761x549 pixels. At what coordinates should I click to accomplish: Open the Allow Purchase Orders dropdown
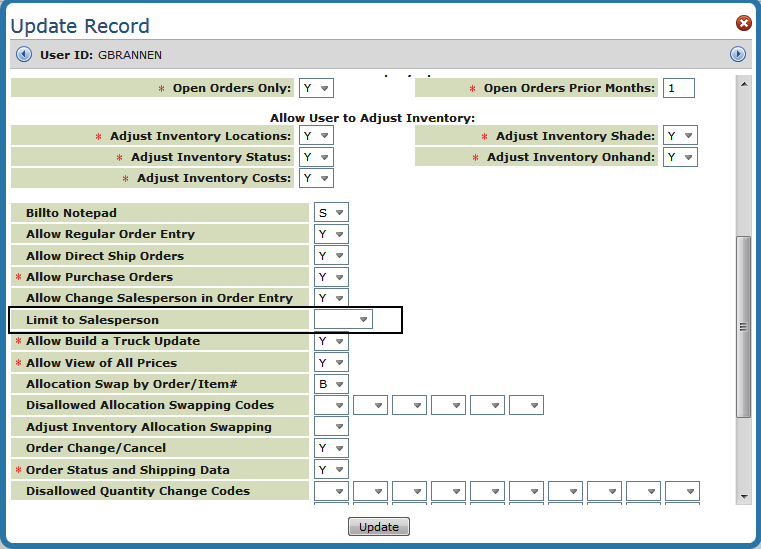331,277
